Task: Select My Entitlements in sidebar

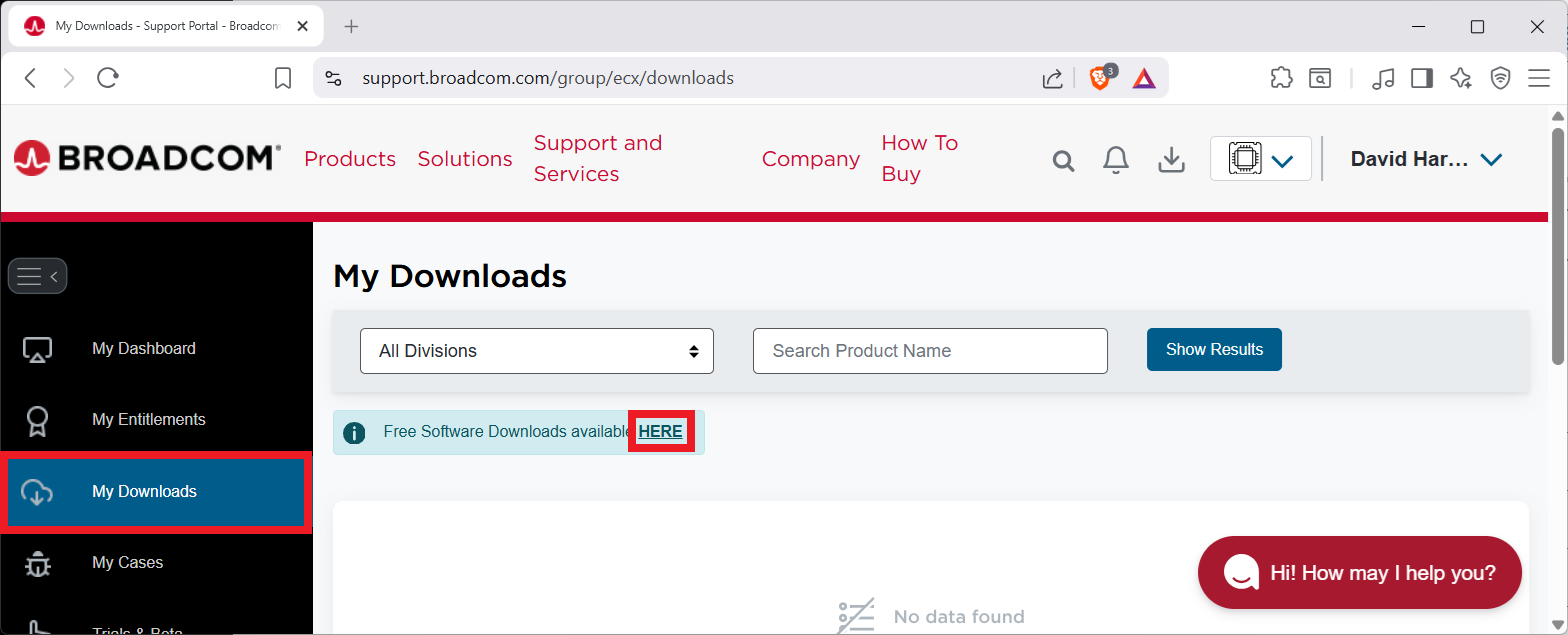Action: click(148, 420)
